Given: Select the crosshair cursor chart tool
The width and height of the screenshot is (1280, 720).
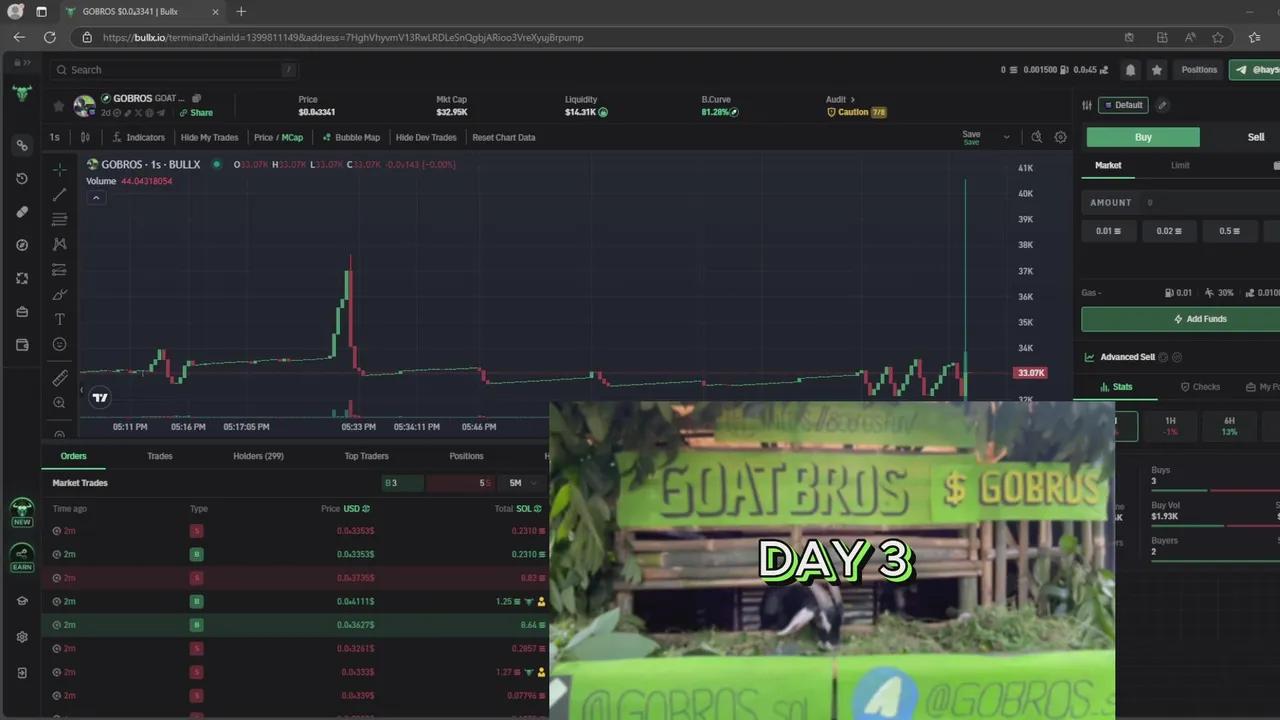Looking at the screenshot, I should (x=60, y=170).
